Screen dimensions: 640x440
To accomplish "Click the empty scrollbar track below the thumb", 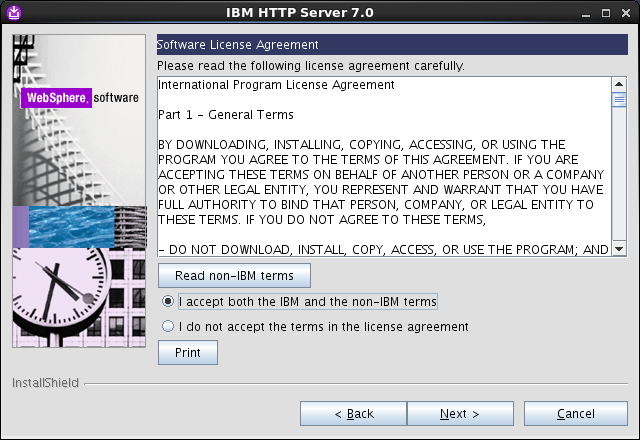I will pos(619,174).
